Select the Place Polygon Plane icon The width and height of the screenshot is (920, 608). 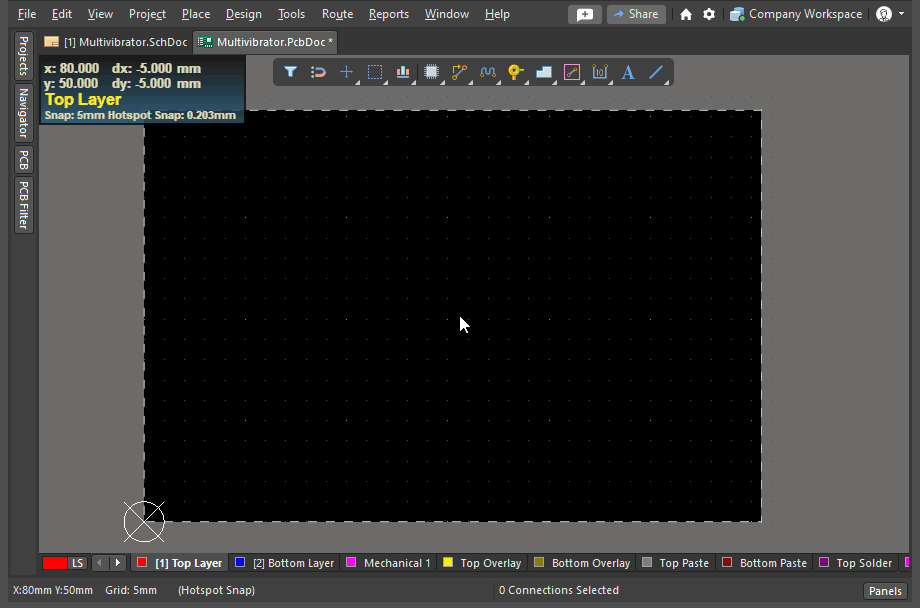pos(544,72)
